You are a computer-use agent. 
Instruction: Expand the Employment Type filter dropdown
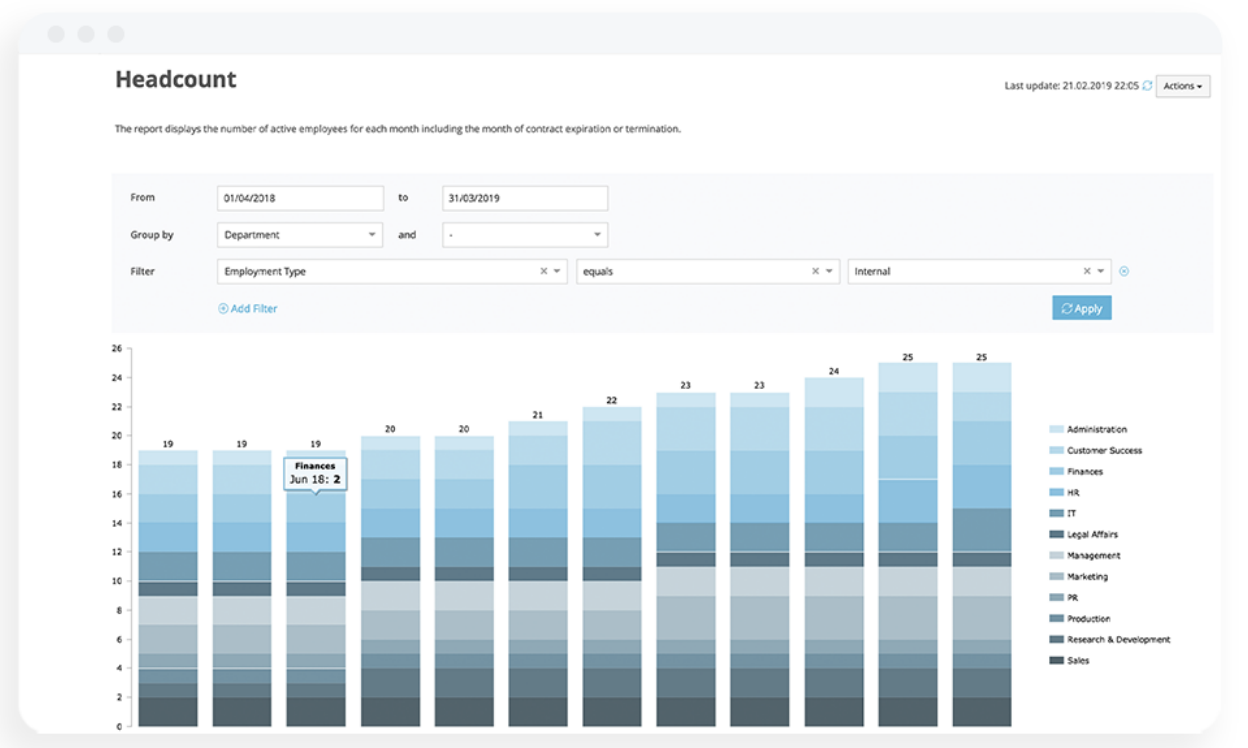[558, 271]
